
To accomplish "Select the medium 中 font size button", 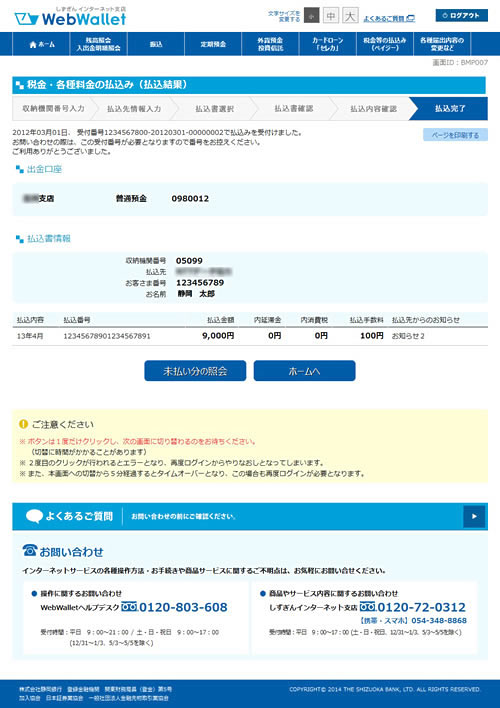I will click(x=331, y=16).
